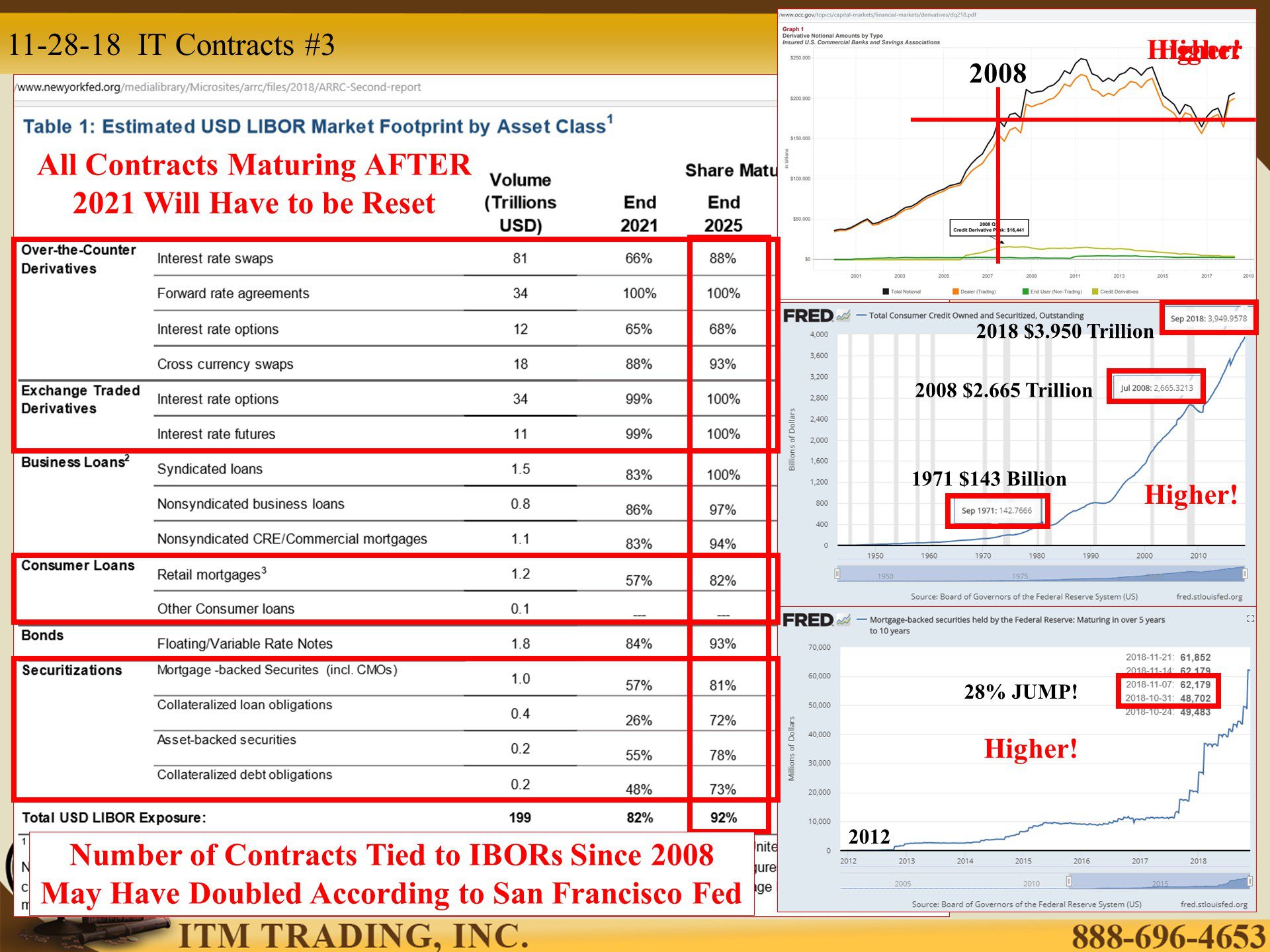1270x952 pixels.
Task: Click the Volume (Trillions USD) column header
Action: [521, 202]
